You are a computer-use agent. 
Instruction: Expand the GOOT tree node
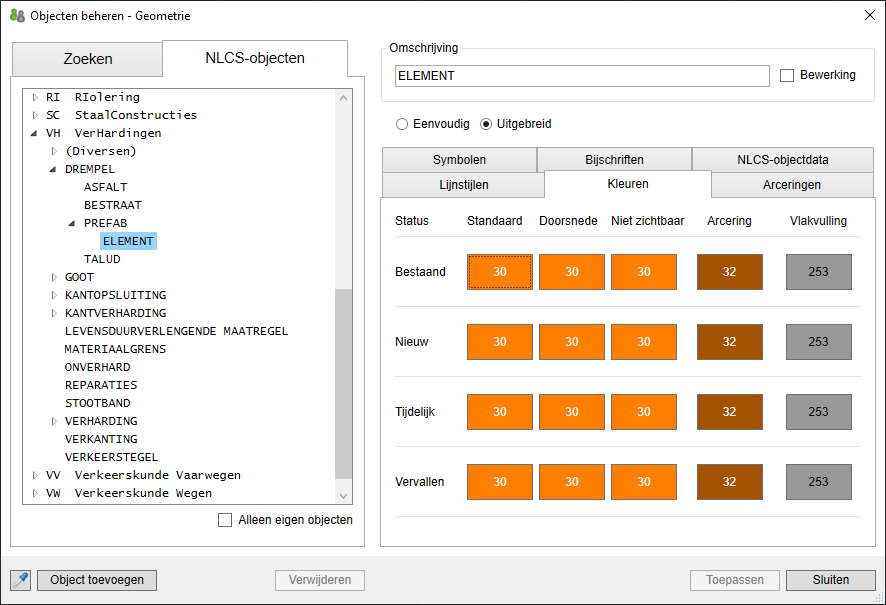point(55,277)
